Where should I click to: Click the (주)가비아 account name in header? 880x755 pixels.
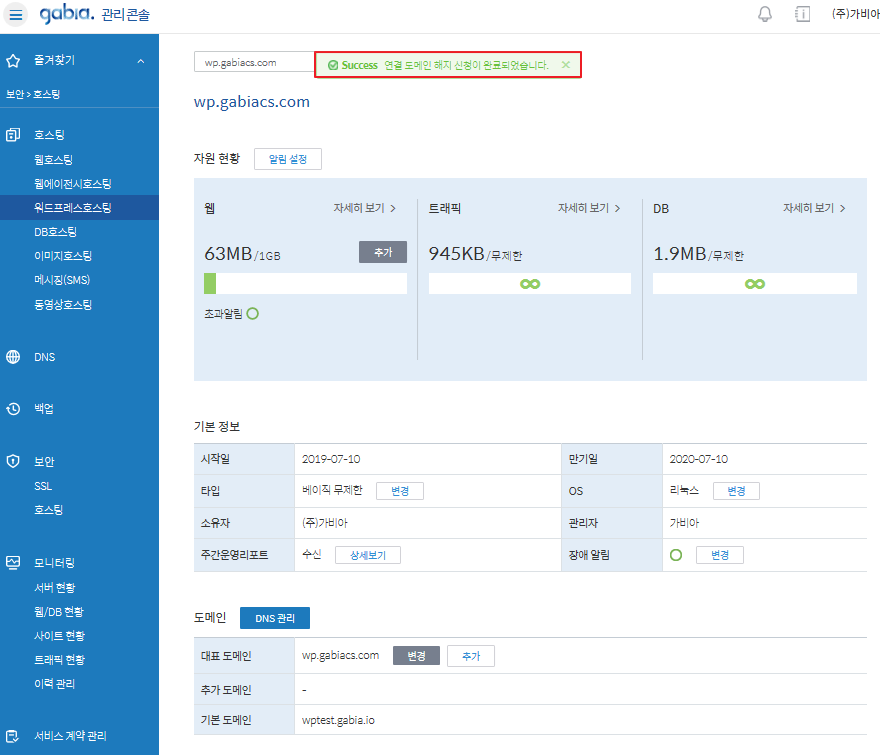click(855, 14)
